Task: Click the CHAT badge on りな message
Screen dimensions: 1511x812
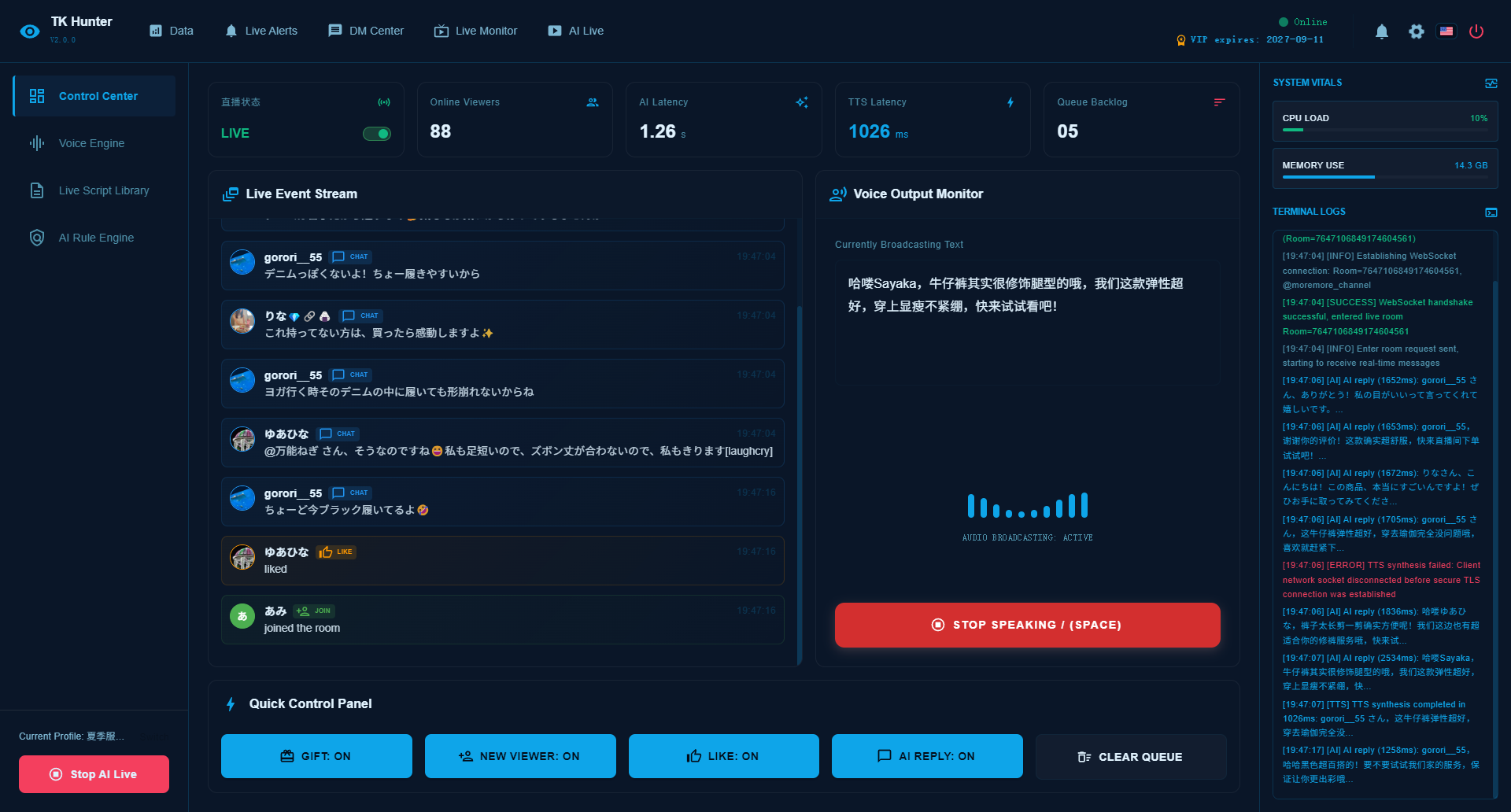Action: (360, 316)
